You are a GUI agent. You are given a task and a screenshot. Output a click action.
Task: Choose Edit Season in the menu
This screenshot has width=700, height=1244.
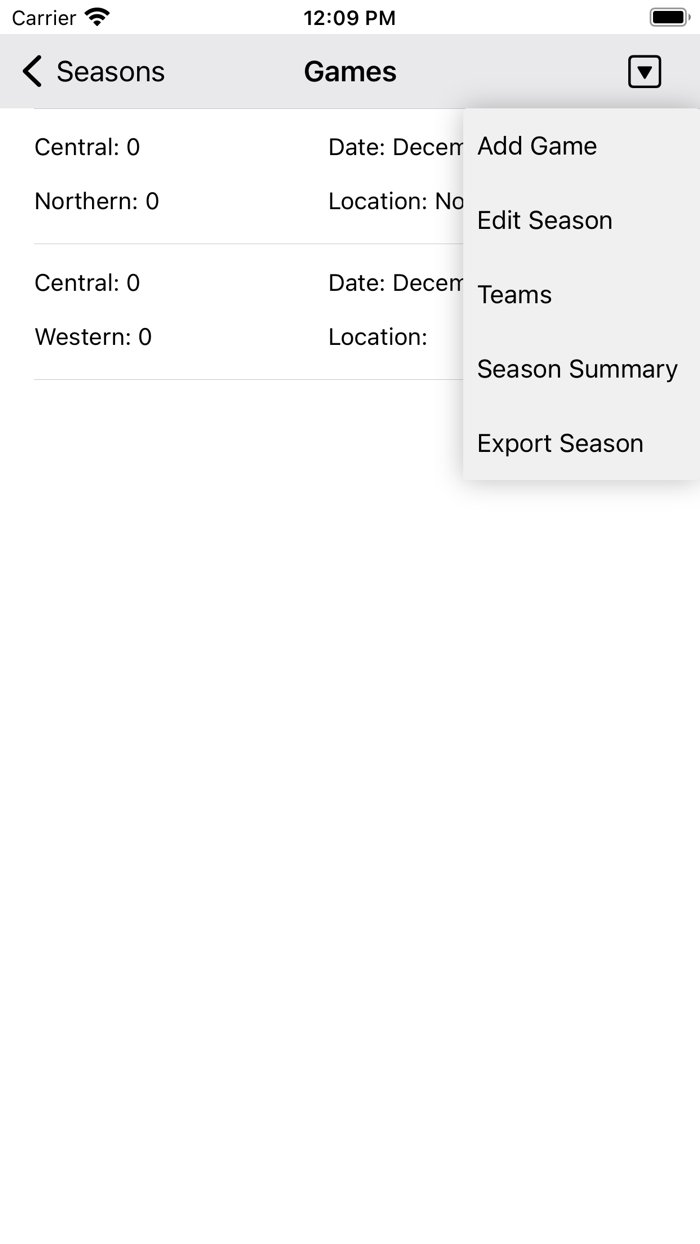pyautogui.click(x=545, y=220)
